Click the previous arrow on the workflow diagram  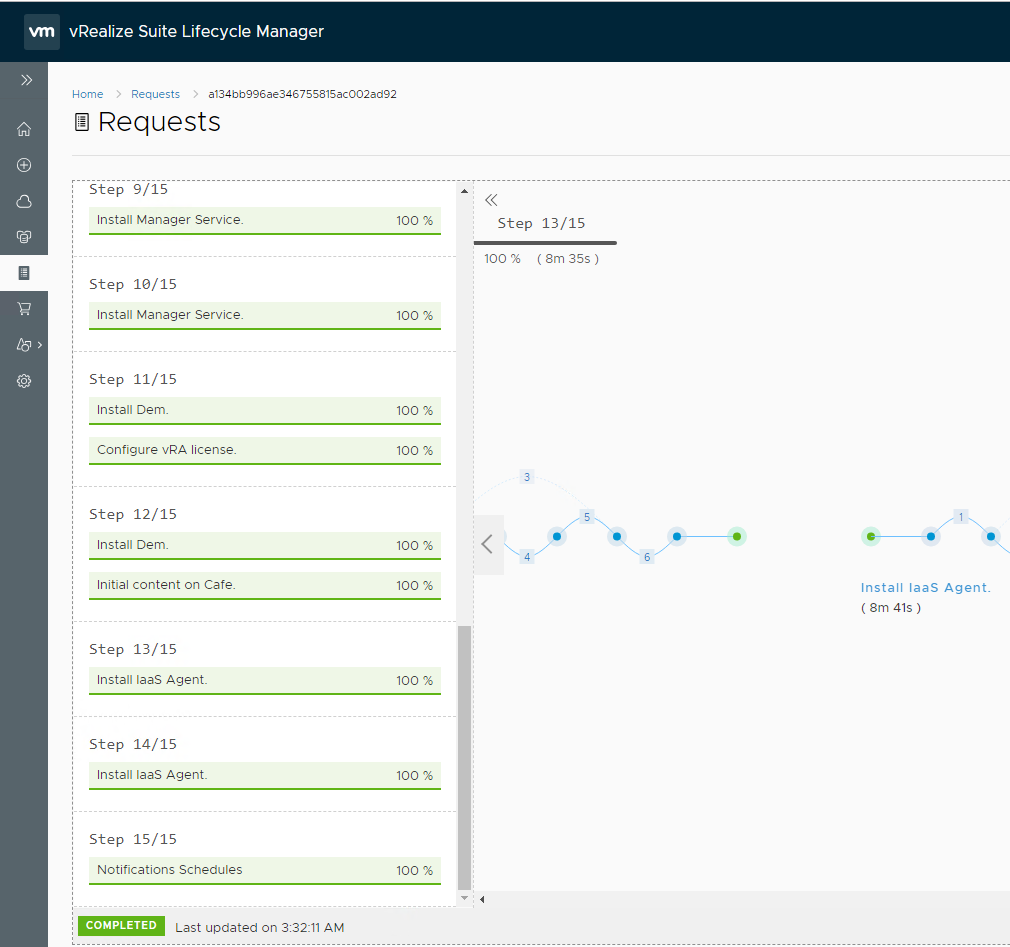click(x=488, y=544)
